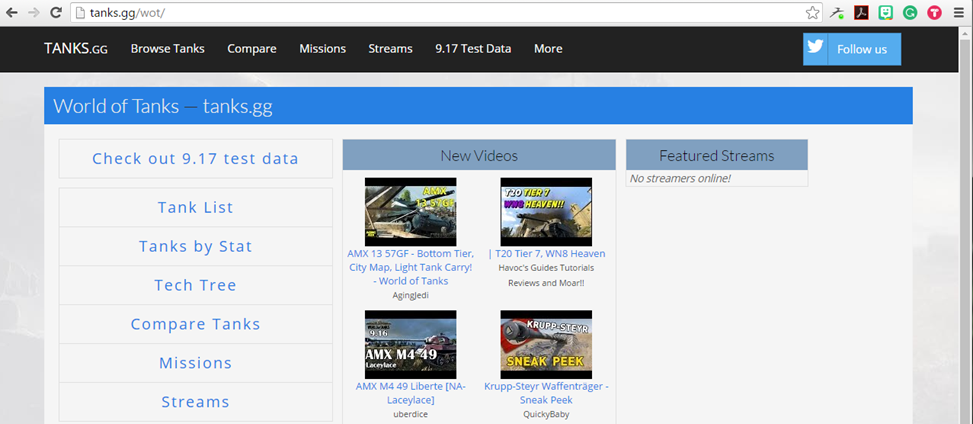Open Streams in the sidebar list
The height and width of the screenshot is (424, 973).
tap(195, 402)
